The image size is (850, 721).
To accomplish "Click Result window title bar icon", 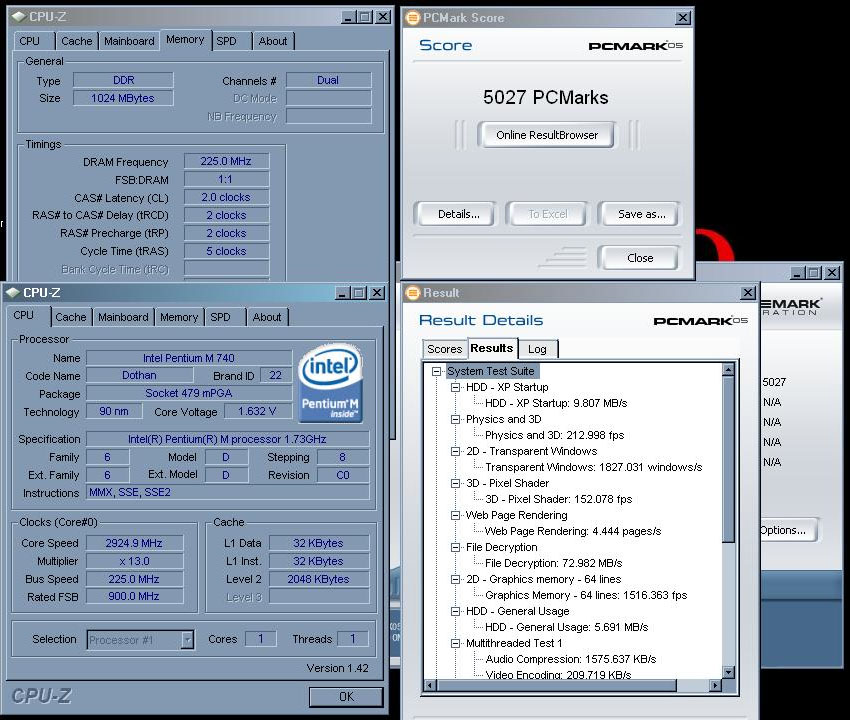I will point(413,293).
